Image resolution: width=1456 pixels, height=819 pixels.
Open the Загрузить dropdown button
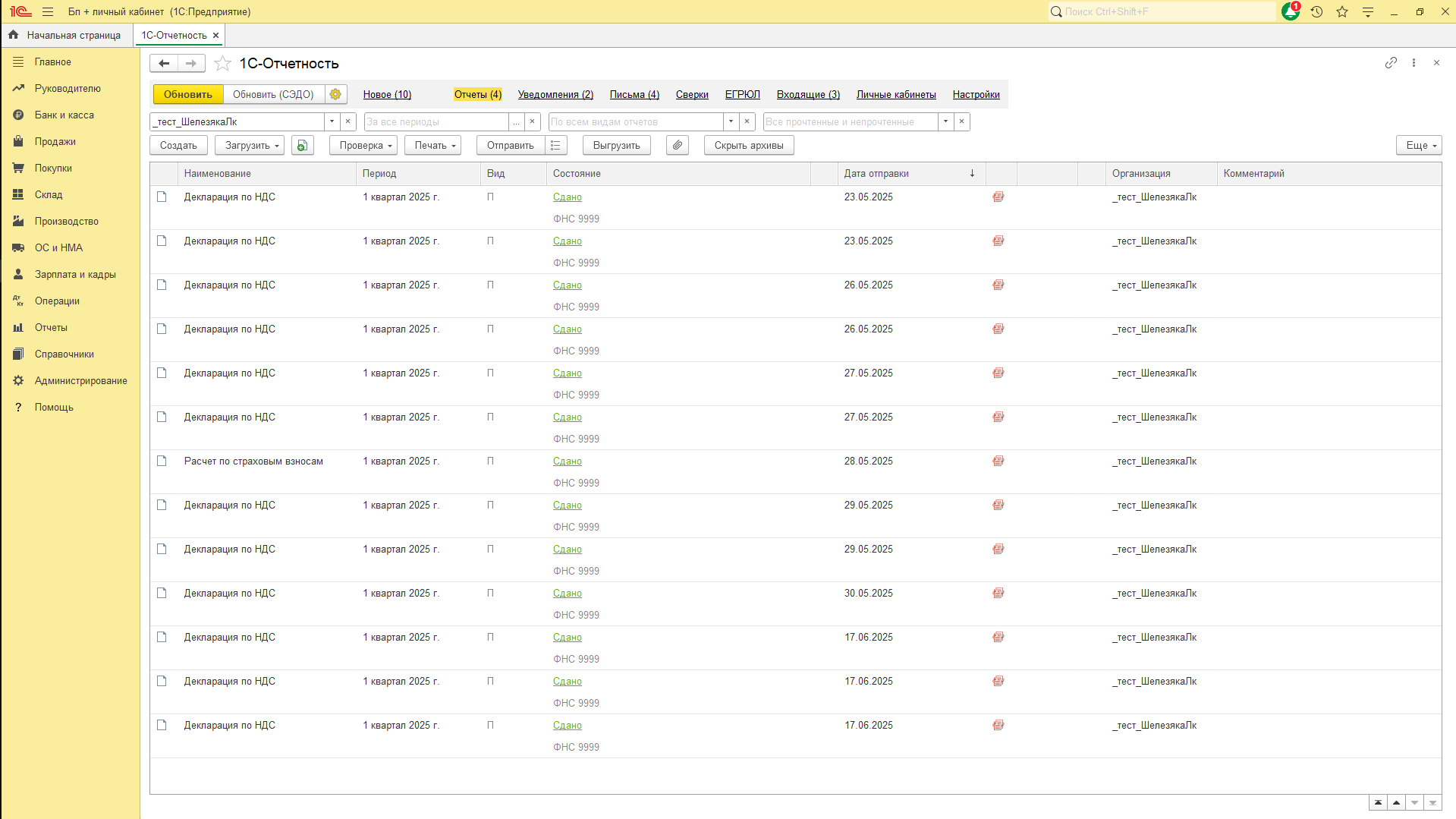click(249, 145)
